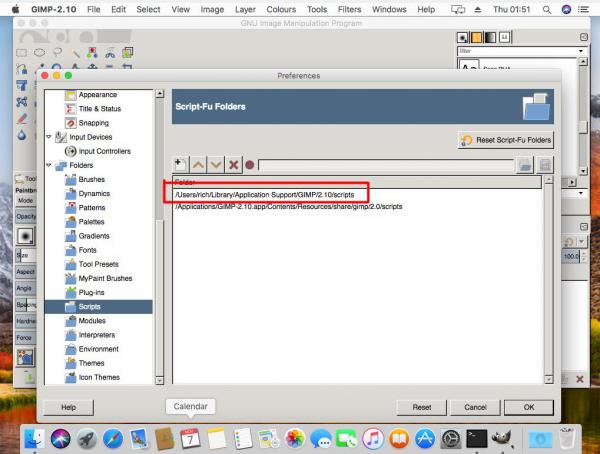Open Spotlight search in the menu bar
600x454 pixels.
(x=547, y=10)
